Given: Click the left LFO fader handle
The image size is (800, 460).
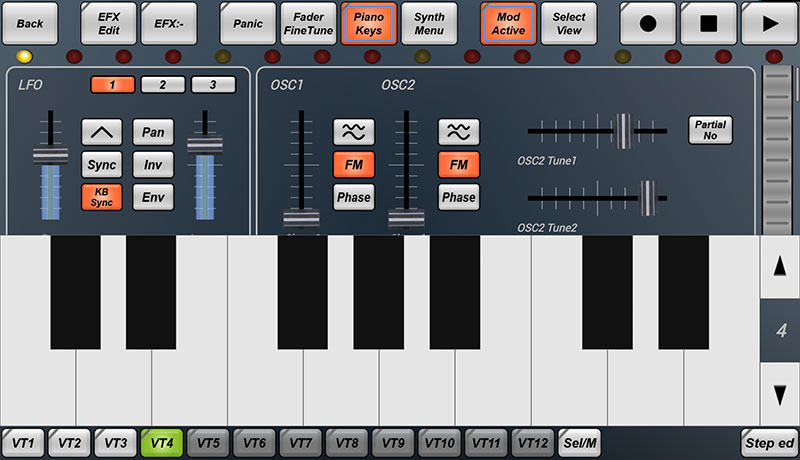Looking at the screenshot, I should click(51, 155).
